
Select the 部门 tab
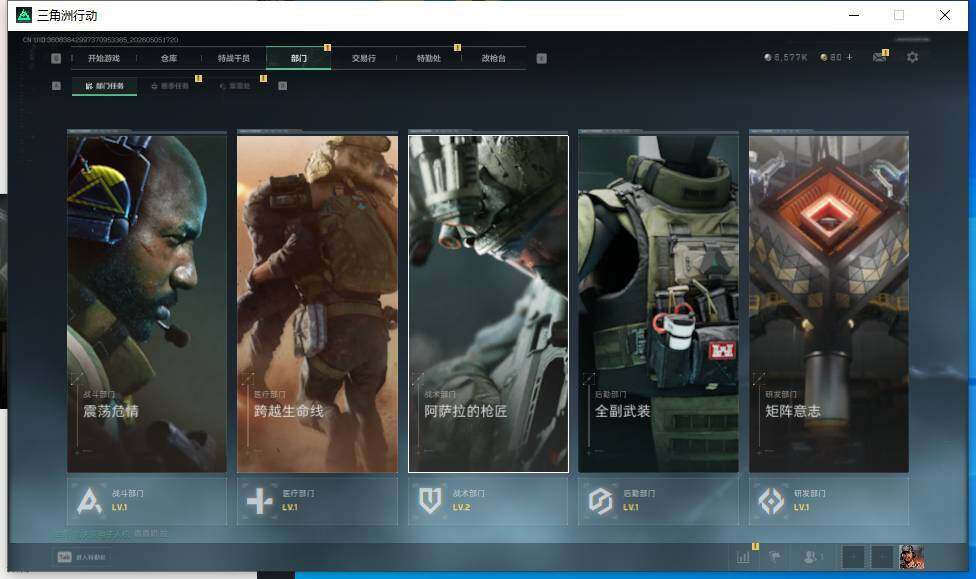(299, 58)
